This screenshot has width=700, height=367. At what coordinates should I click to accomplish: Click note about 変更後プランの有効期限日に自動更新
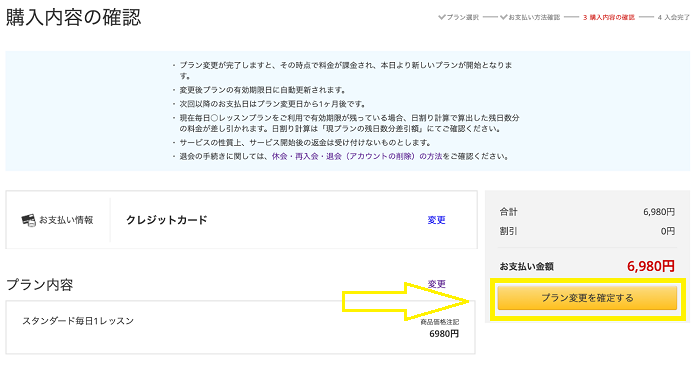(263, 90)
